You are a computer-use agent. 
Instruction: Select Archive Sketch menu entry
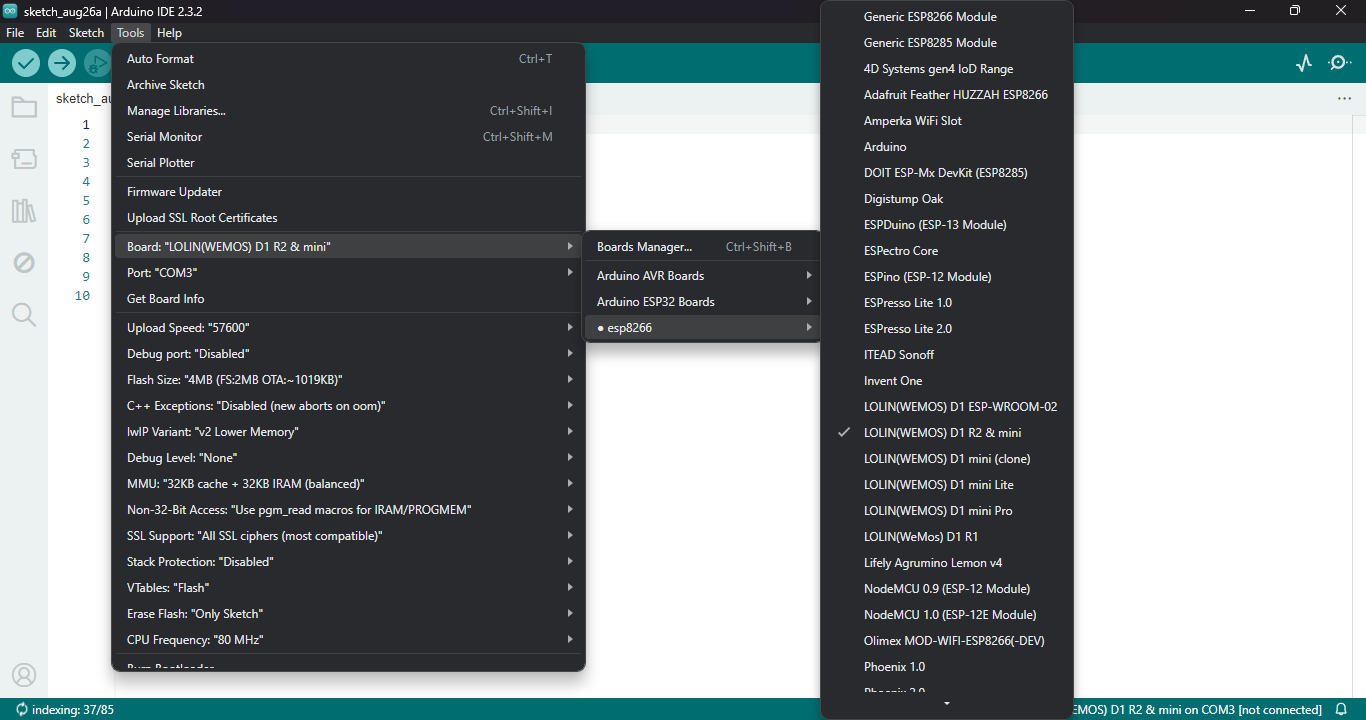(348, 85)
